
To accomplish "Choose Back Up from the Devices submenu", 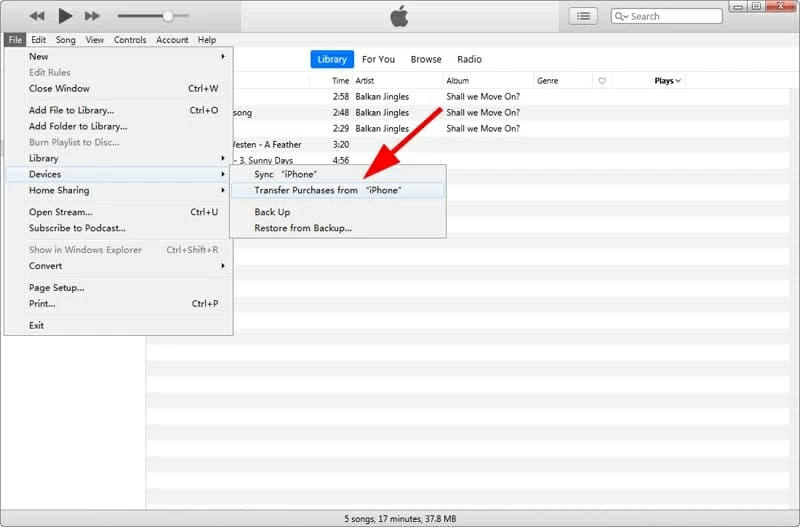I will coord(272,212).
